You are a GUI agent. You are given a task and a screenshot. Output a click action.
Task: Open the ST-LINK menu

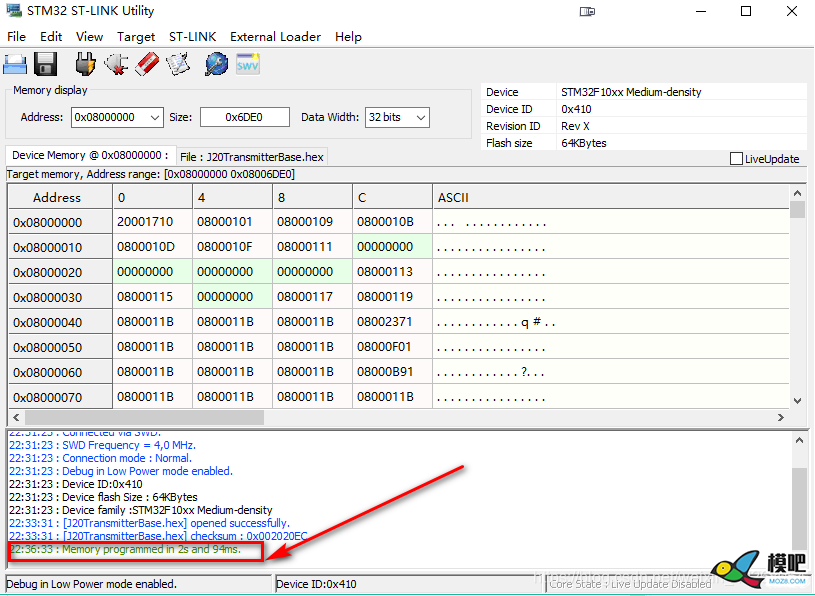coord(192,37)
